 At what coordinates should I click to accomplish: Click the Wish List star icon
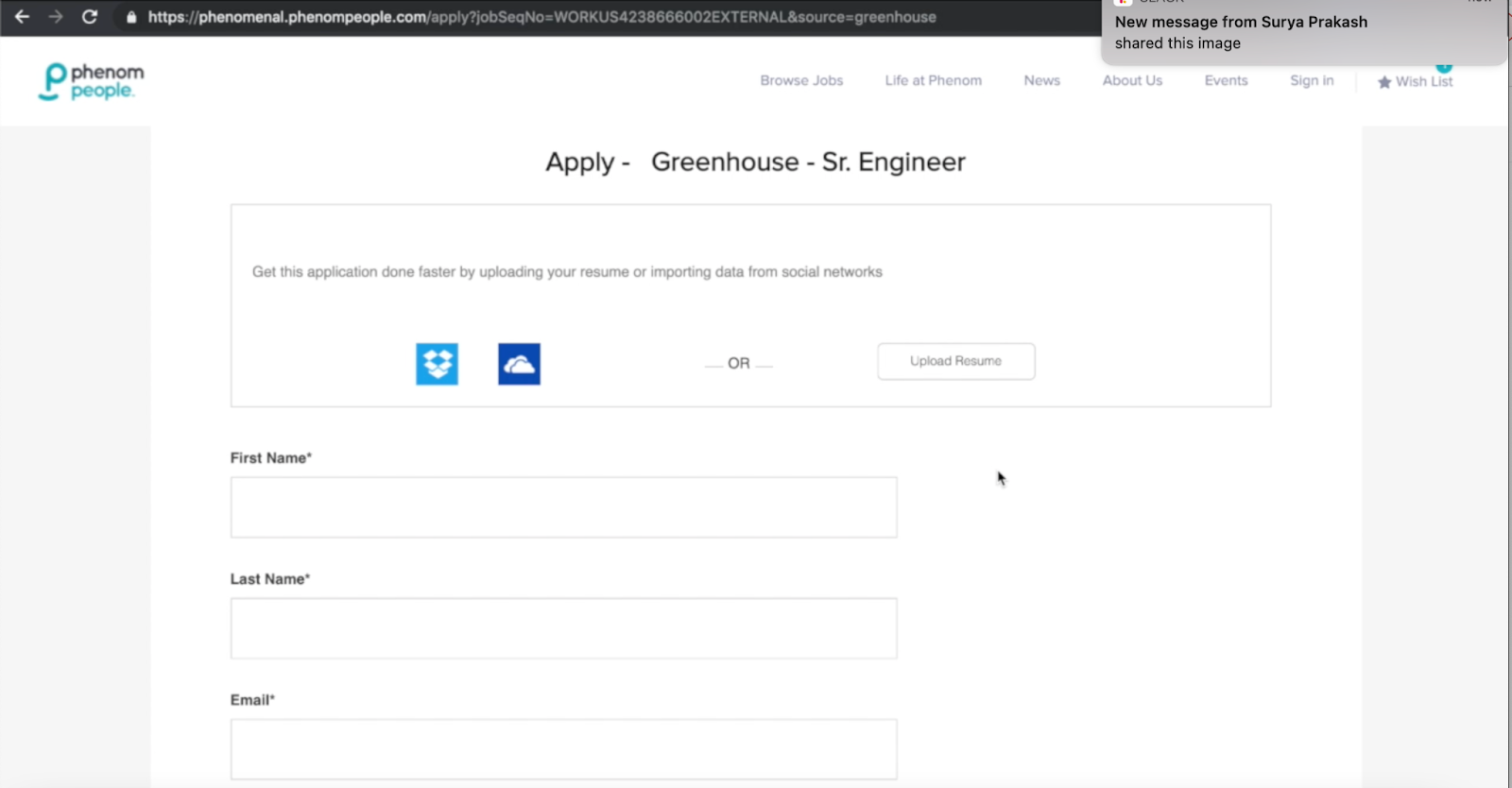[x=1384, y=82]
